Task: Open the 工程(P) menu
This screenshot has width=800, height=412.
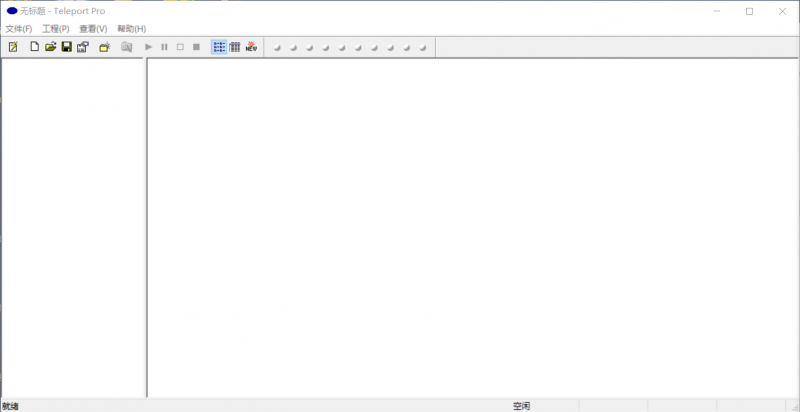Action: pos(56,29)
